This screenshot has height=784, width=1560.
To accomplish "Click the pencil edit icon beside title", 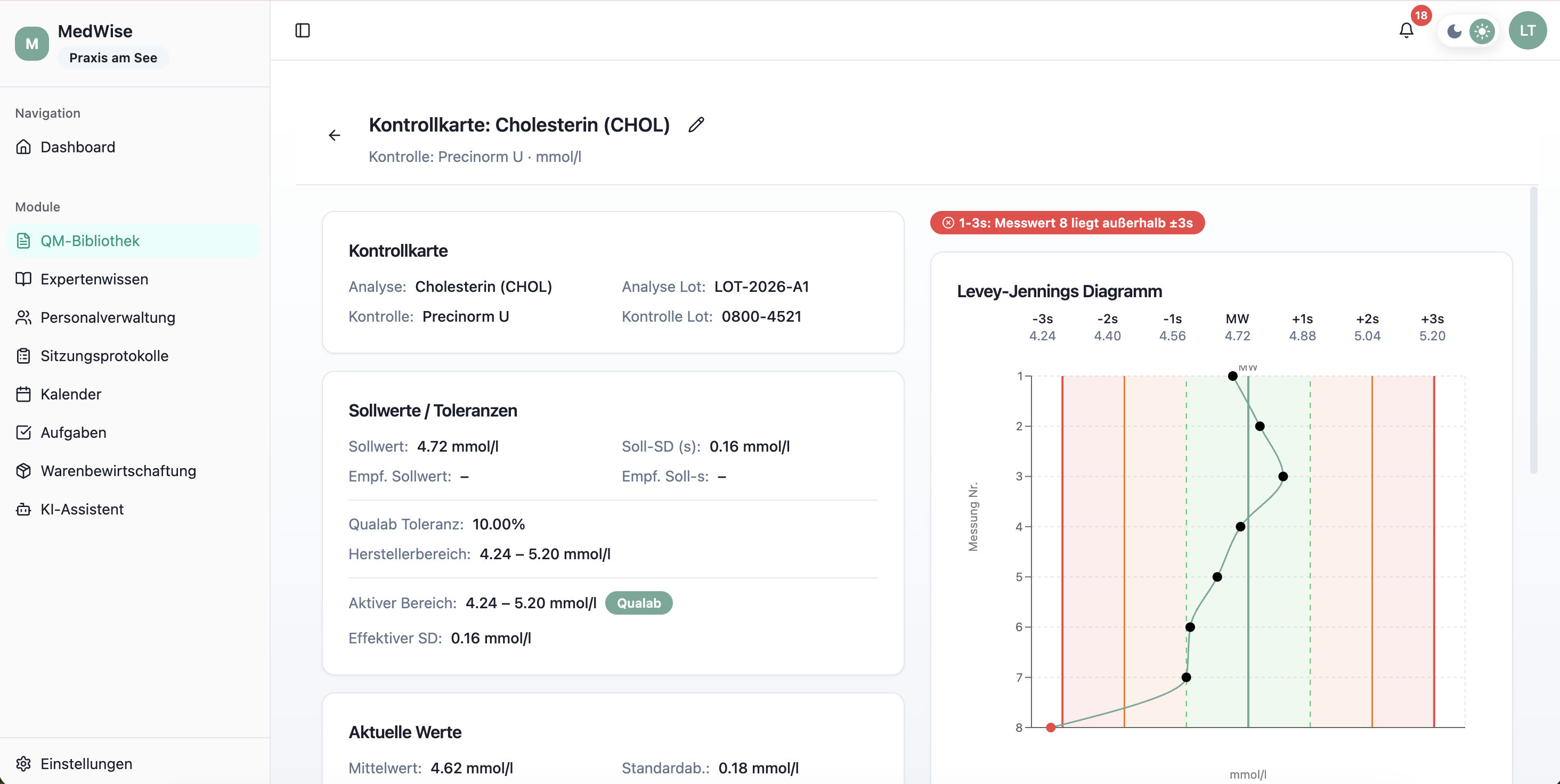I will point(696,125).
